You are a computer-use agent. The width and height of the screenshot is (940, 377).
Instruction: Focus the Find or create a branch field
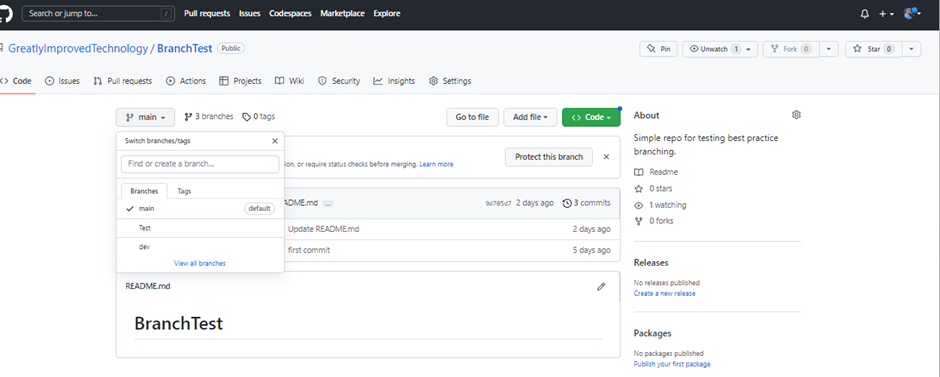(x=200, y=164)
